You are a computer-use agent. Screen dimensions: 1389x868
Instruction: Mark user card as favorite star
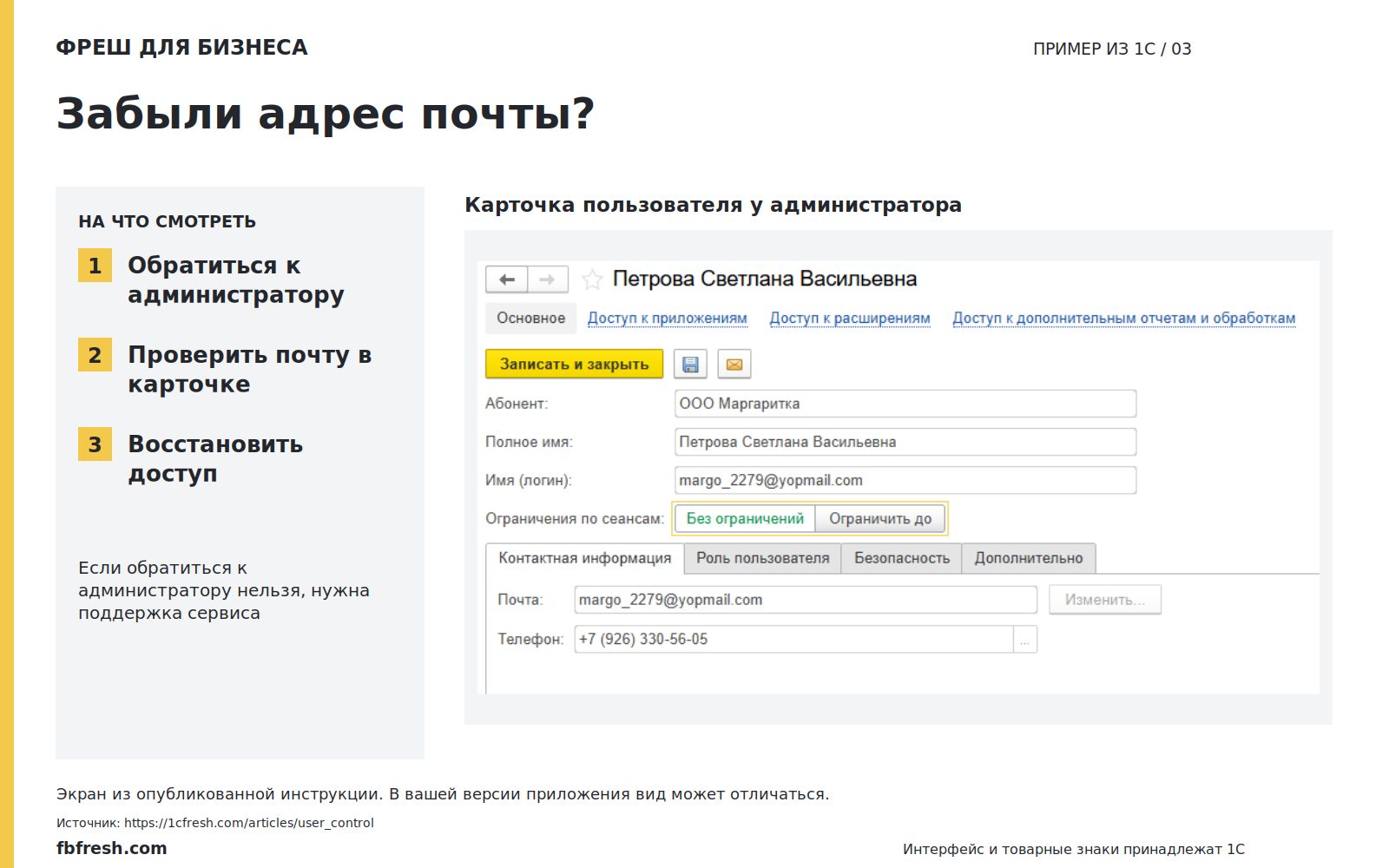point(592,279)
